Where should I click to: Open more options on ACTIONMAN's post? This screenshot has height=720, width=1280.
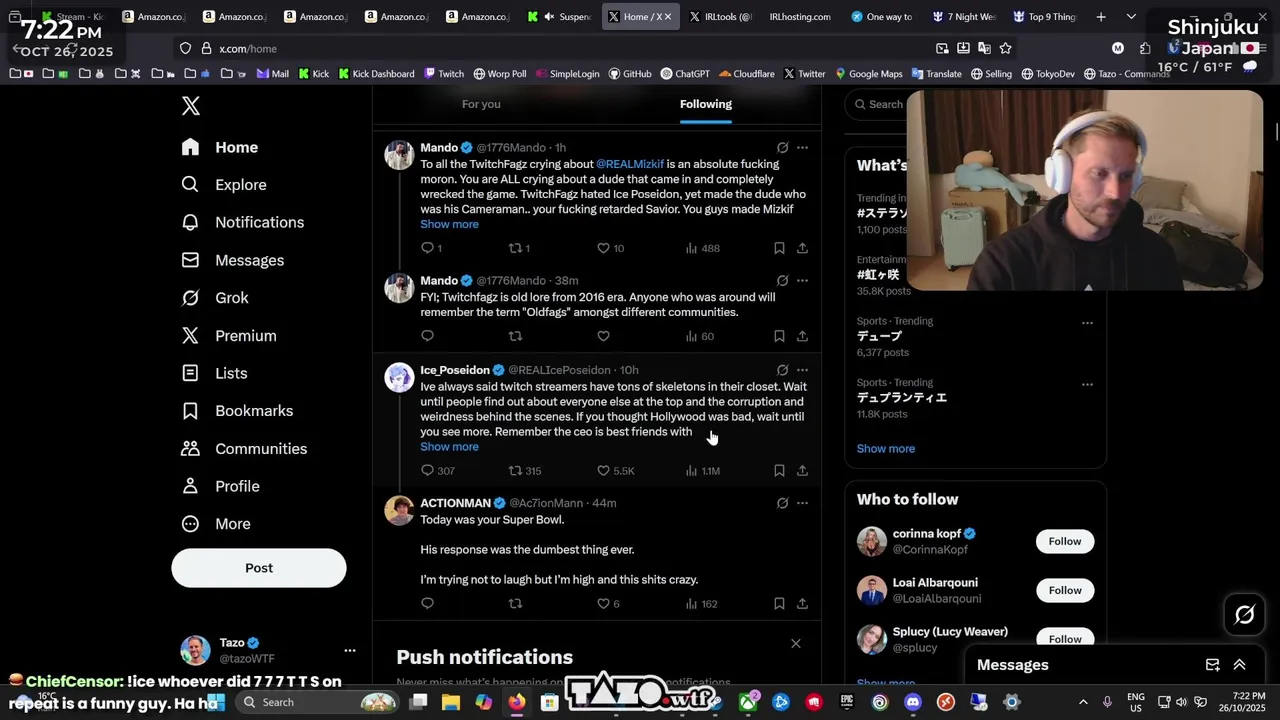(802, 503)
